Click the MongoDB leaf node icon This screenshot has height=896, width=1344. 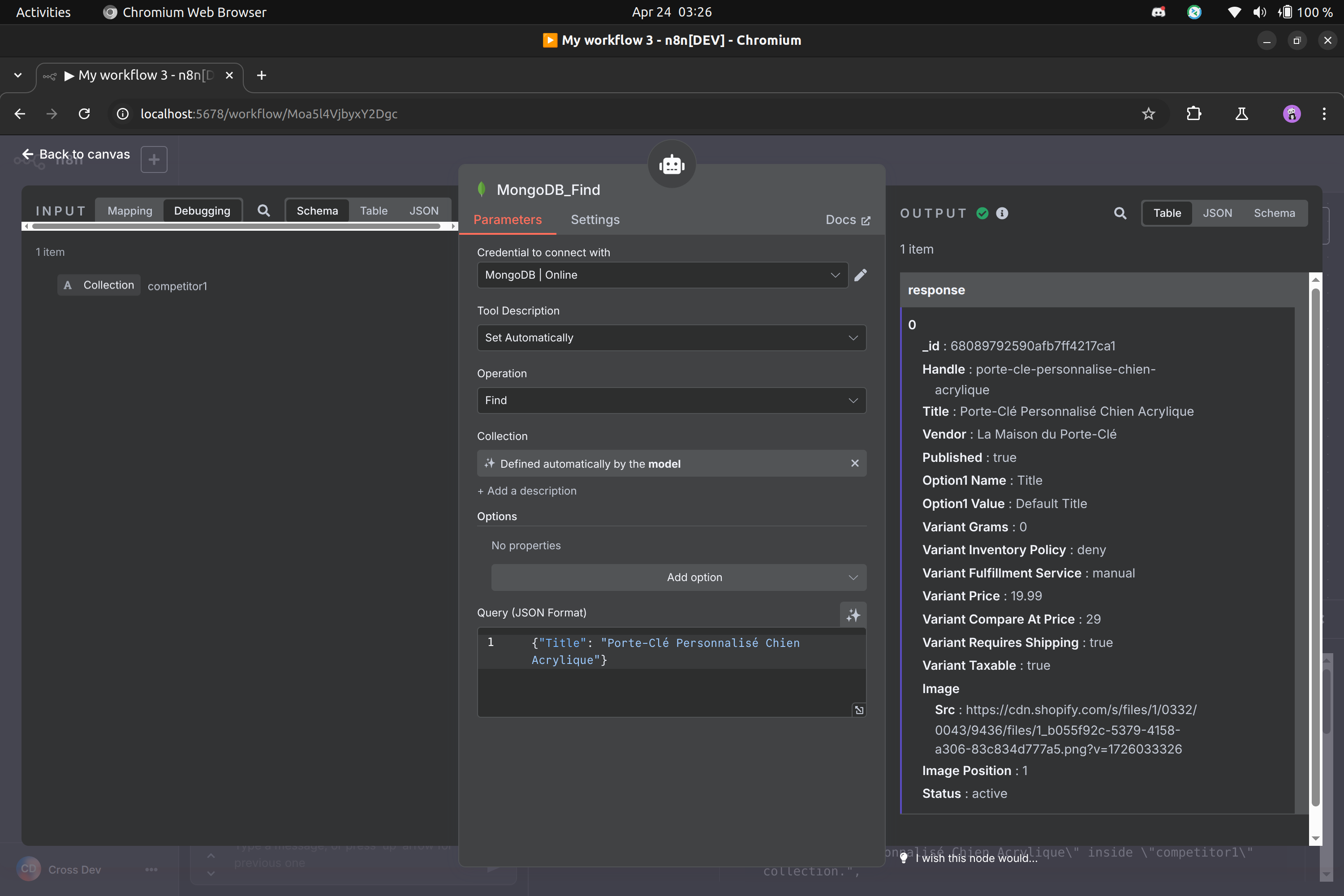coord(482,189)
